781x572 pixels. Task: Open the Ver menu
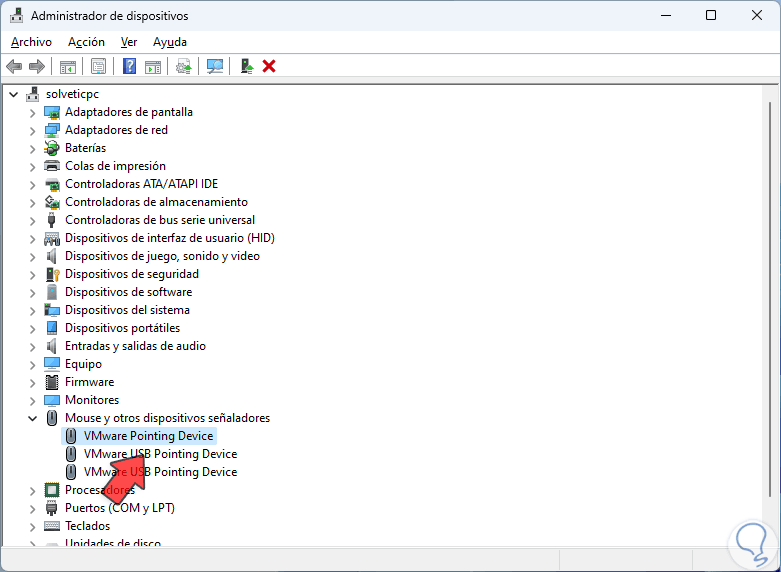[x=129, y=42]
